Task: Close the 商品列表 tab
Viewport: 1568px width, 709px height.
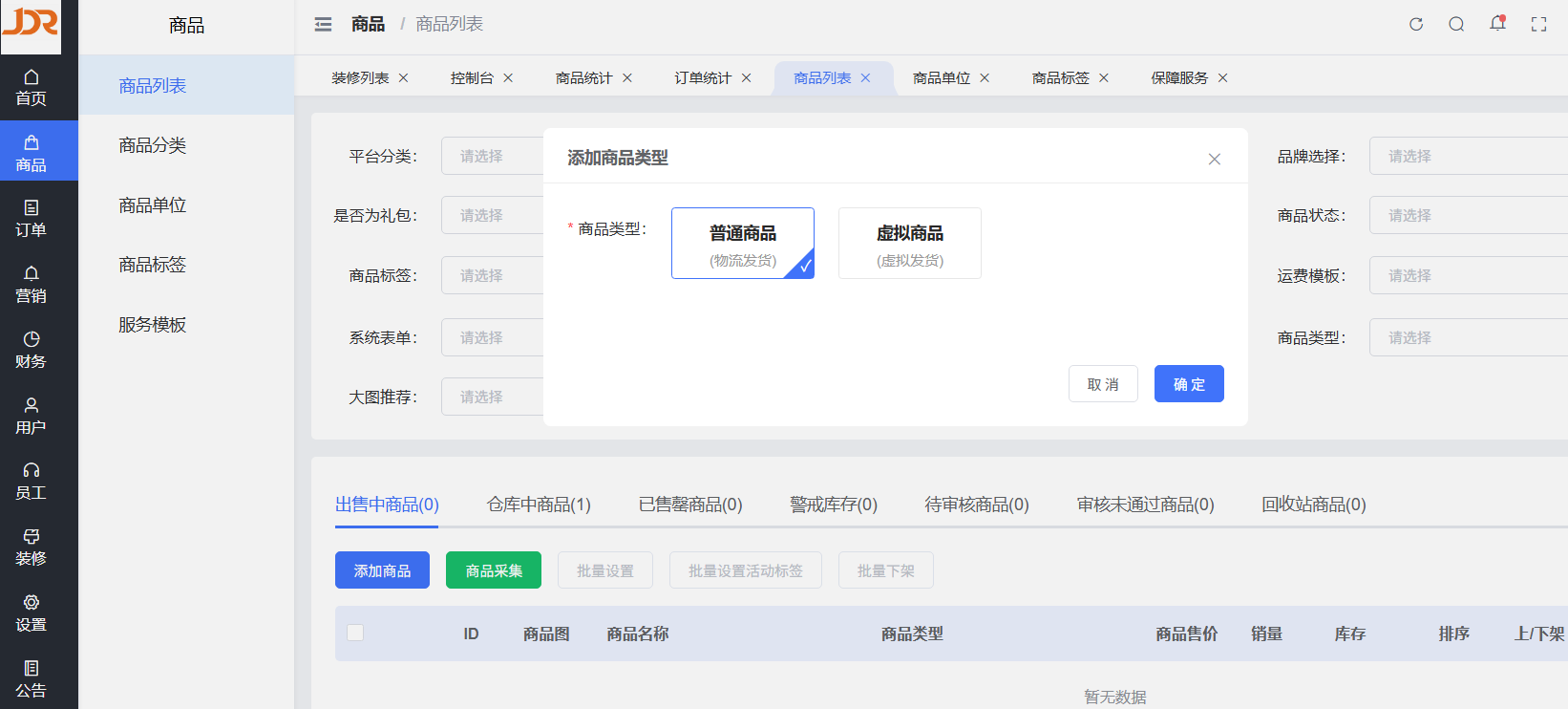Action: 865,77
